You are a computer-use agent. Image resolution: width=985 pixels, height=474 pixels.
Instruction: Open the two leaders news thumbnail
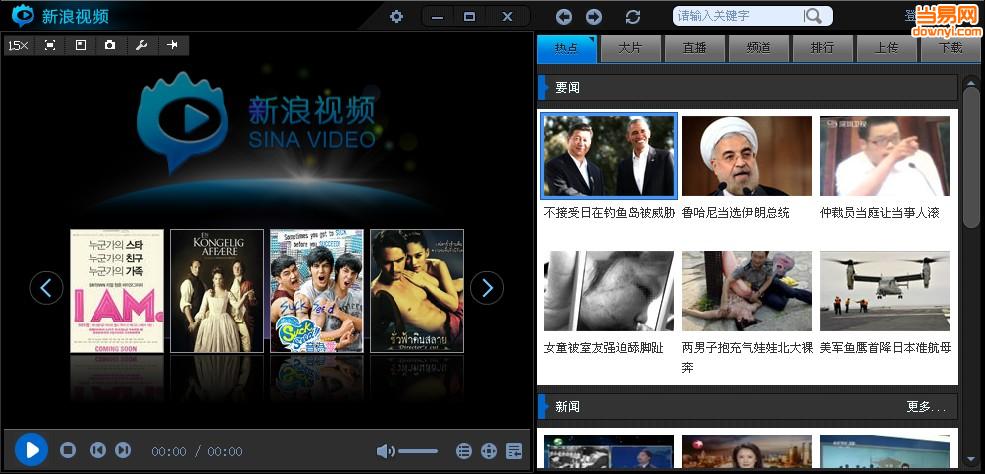(609, 156)
